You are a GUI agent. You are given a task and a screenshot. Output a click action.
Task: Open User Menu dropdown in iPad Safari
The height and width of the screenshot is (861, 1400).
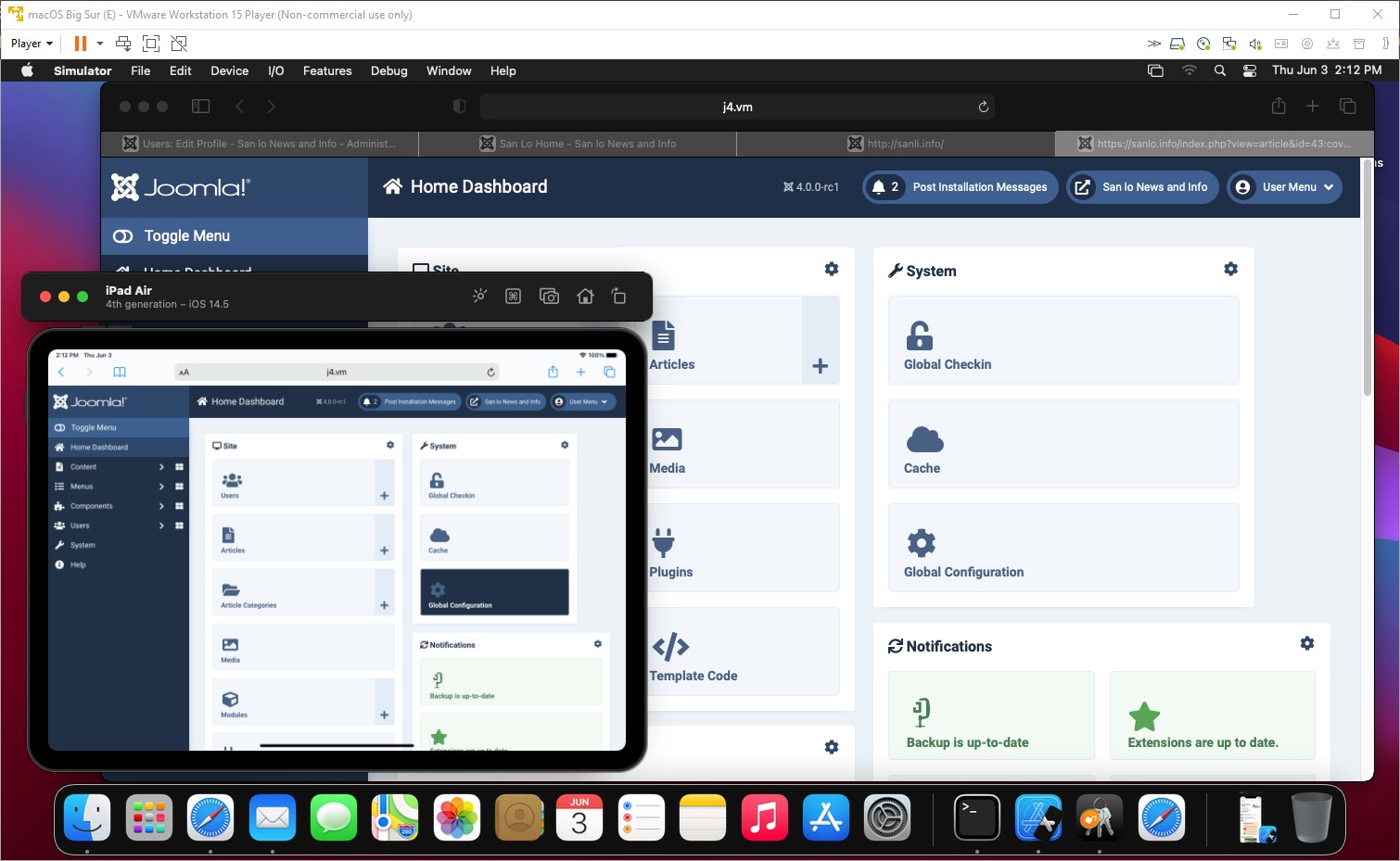coord(583,401)
